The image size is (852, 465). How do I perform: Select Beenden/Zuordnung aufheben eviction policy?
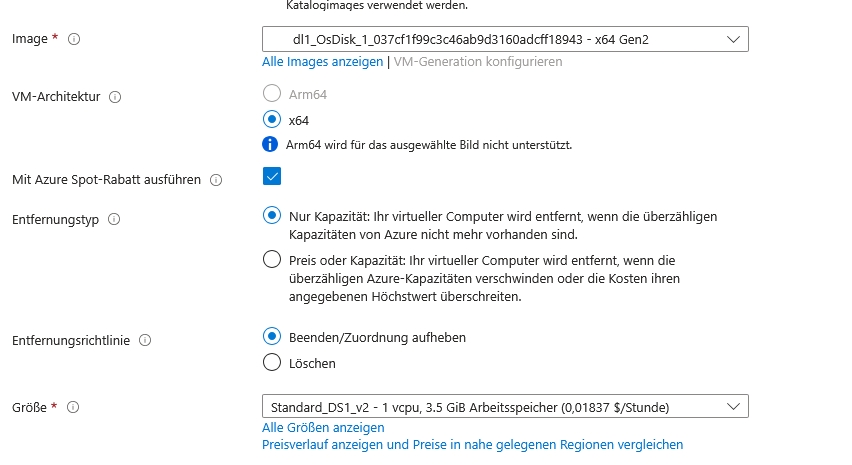pyautogui.click(x=271, y=337)
